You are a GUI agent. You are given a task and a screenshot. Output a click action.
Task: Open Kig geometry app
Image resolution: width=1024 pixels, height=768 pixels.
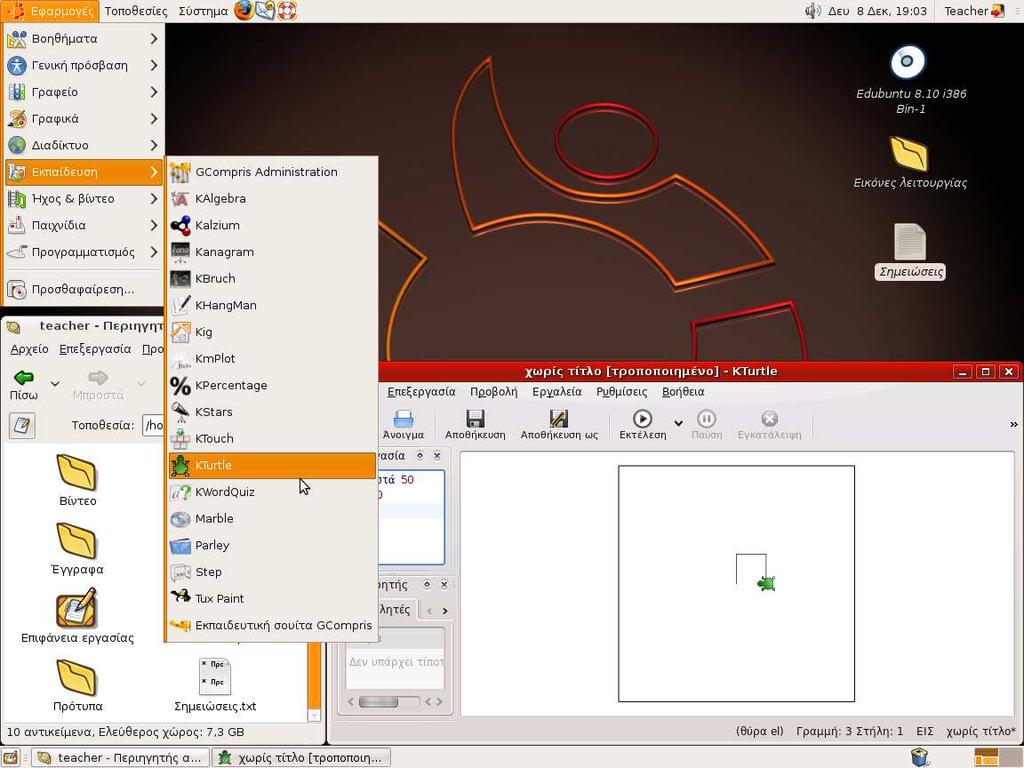click(272, 332)
